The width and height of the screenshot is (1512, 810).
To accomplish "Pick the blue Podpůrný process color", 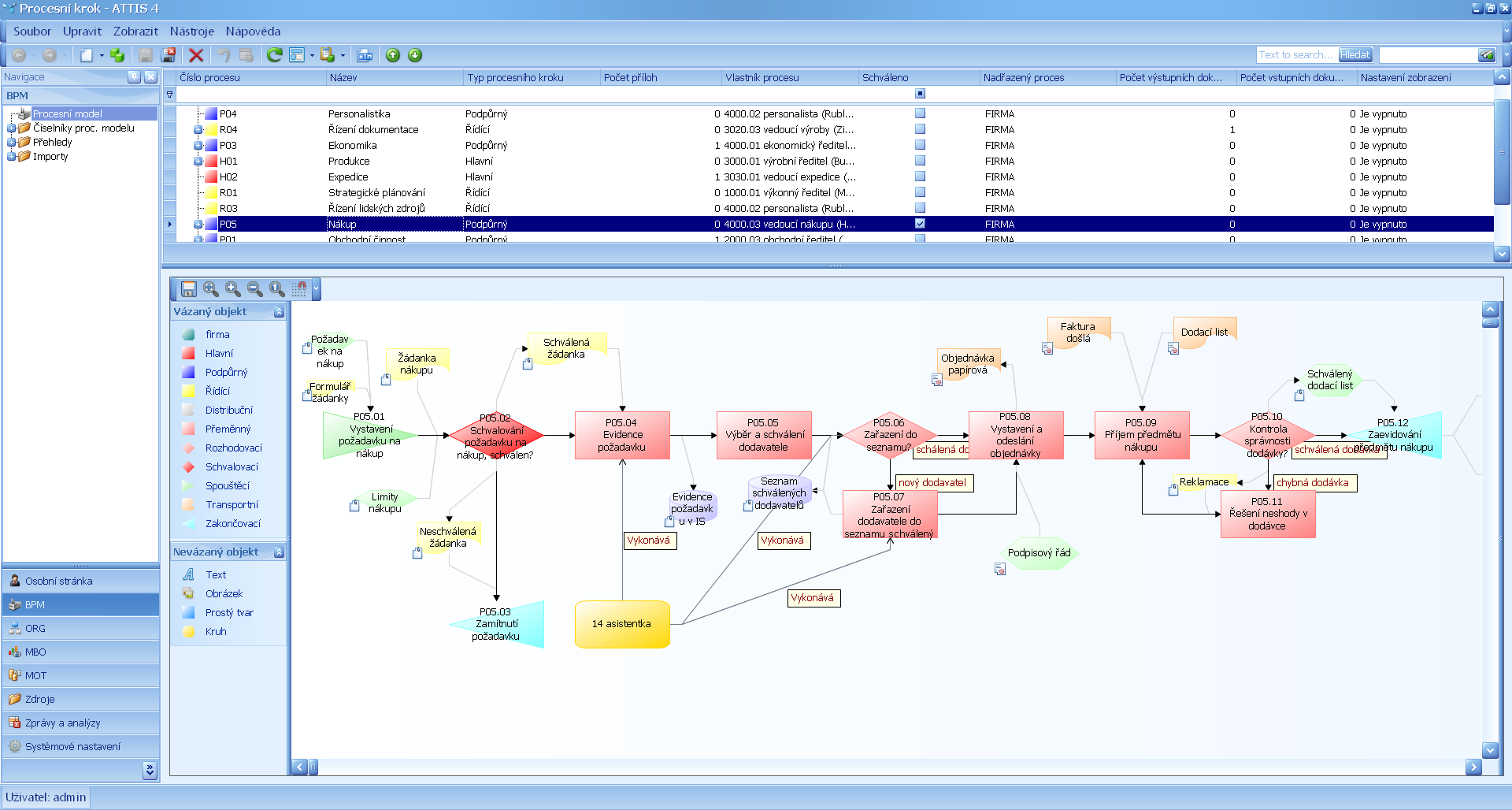I will [x=188, y=373].
